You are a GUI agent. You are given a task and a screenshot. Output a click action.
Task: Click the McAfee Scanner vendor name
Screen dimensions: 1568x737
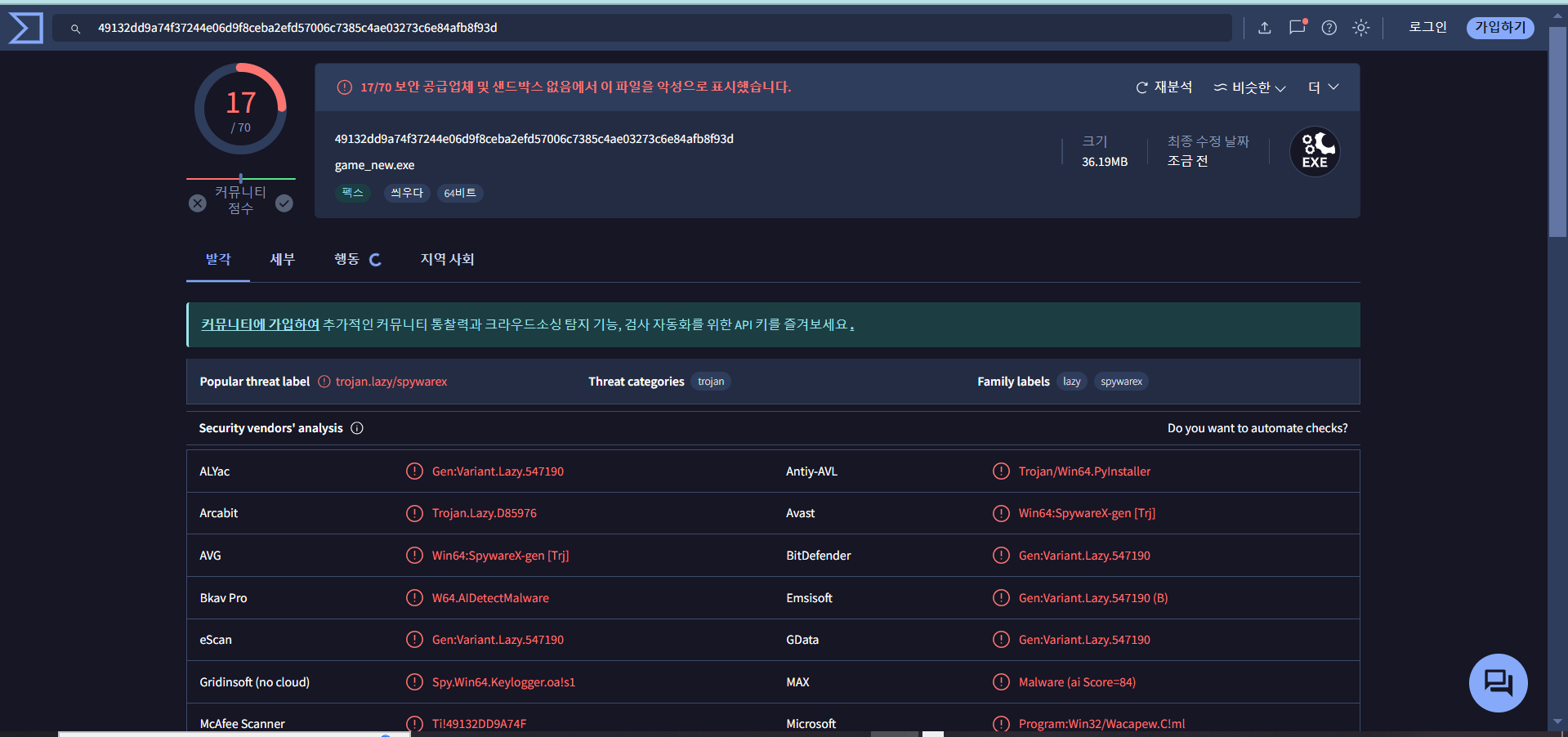(x=243, y=724)
